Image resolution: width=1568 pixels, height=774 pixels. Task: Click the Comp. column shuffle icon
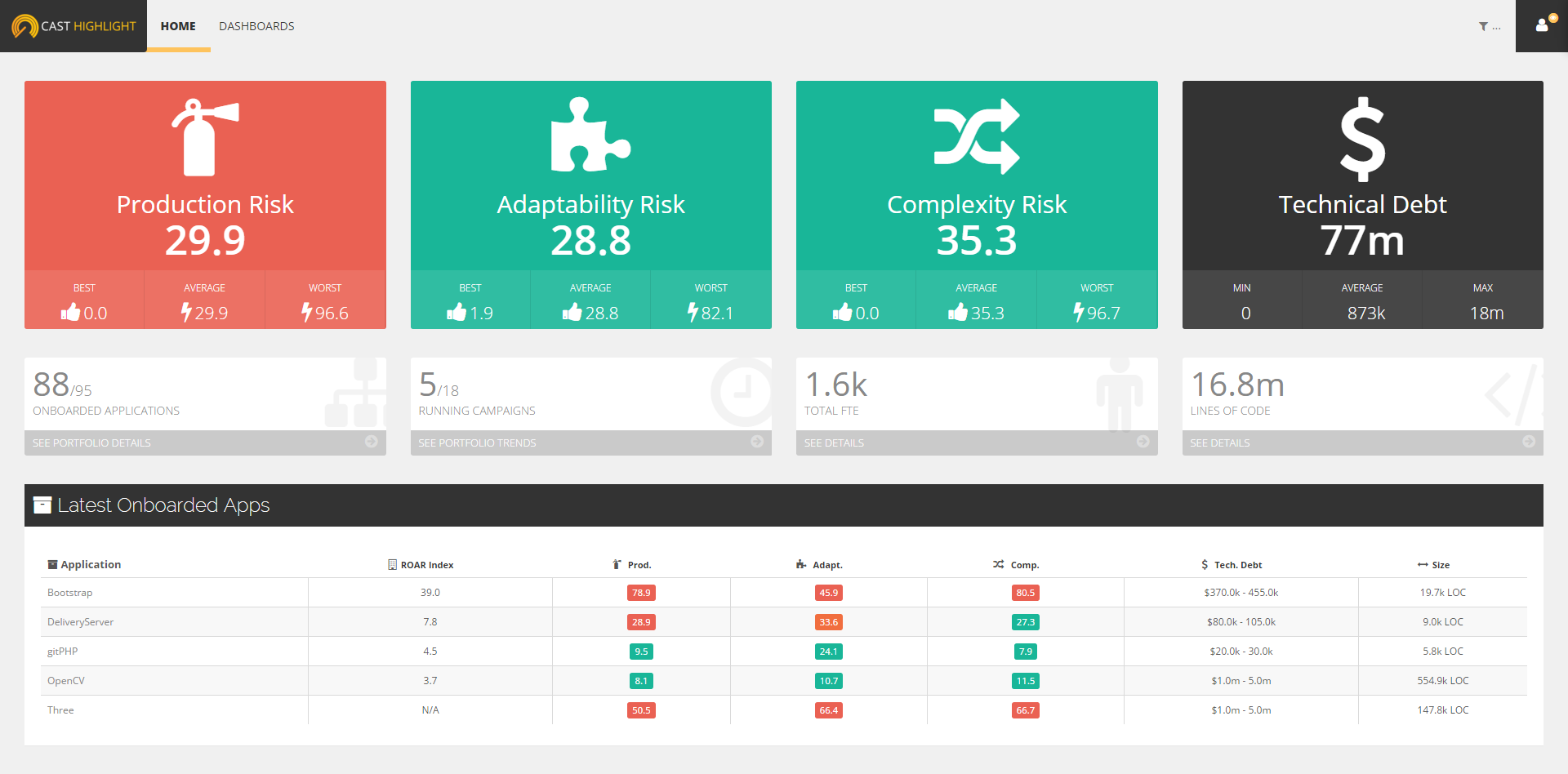click(998, 565)
